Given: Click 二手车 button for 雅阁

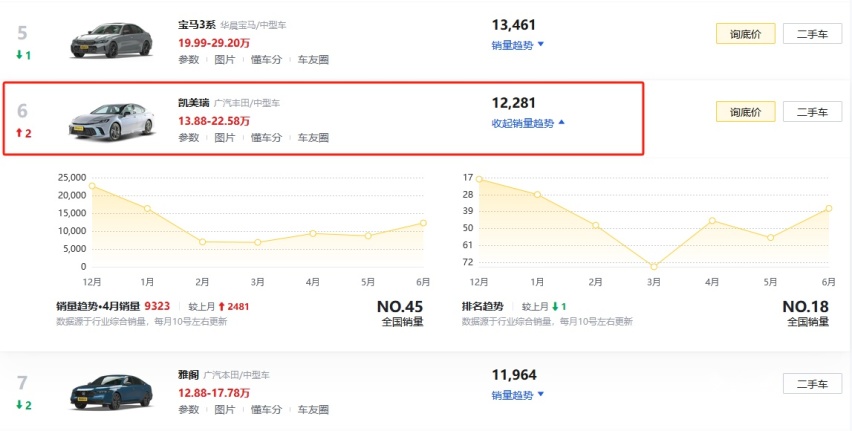Looking at the screenshot, I should 812,384.
